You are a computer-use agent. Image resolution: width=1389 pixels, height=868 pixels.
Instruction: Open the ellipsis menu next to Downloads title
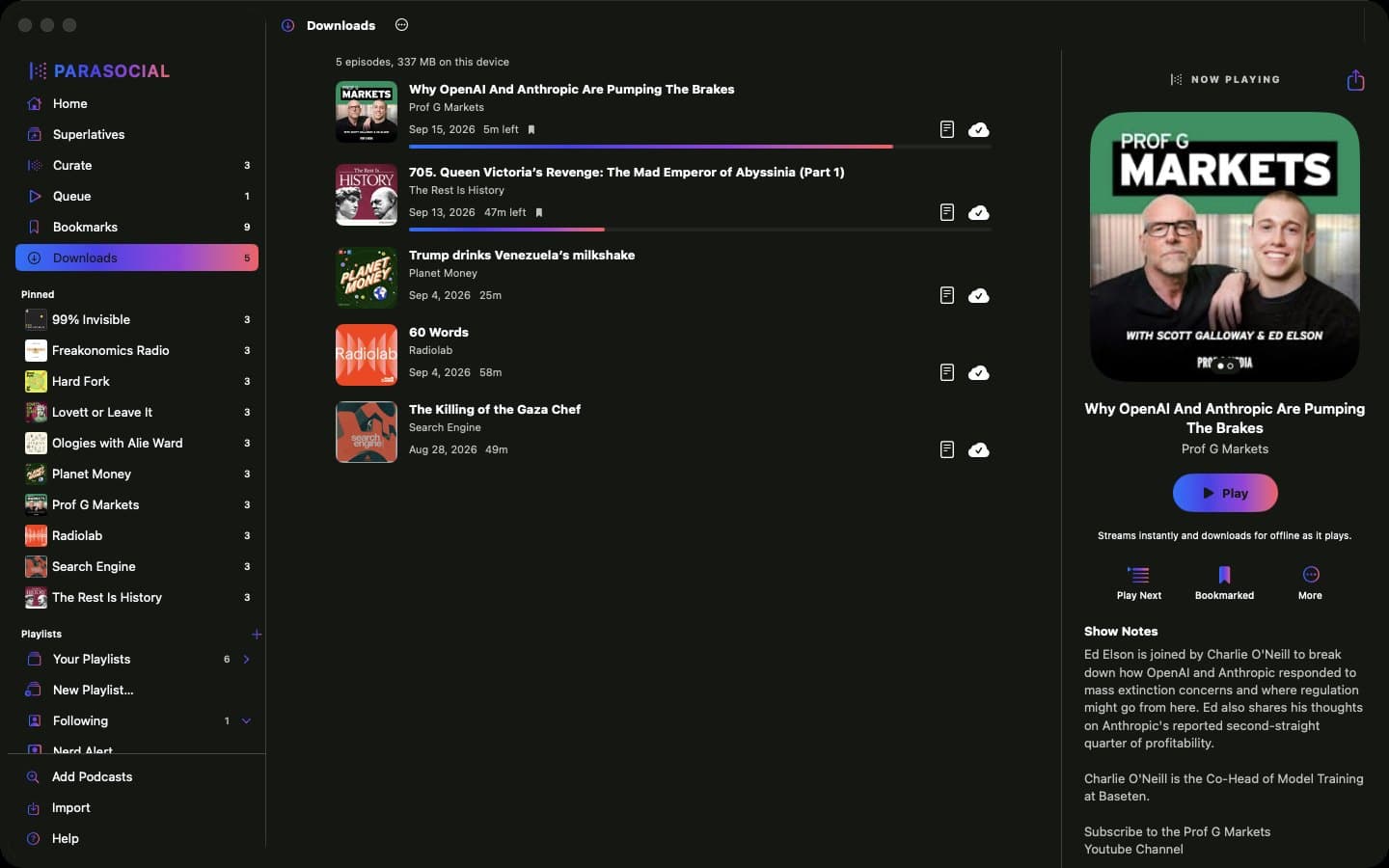[402, 25]
